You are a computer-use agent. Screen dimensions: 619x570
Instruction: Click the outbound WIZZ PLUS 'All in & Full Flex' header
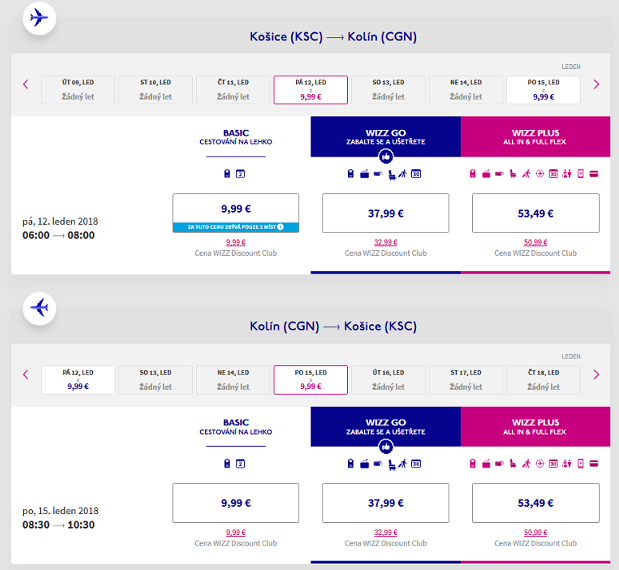point(535,137)
